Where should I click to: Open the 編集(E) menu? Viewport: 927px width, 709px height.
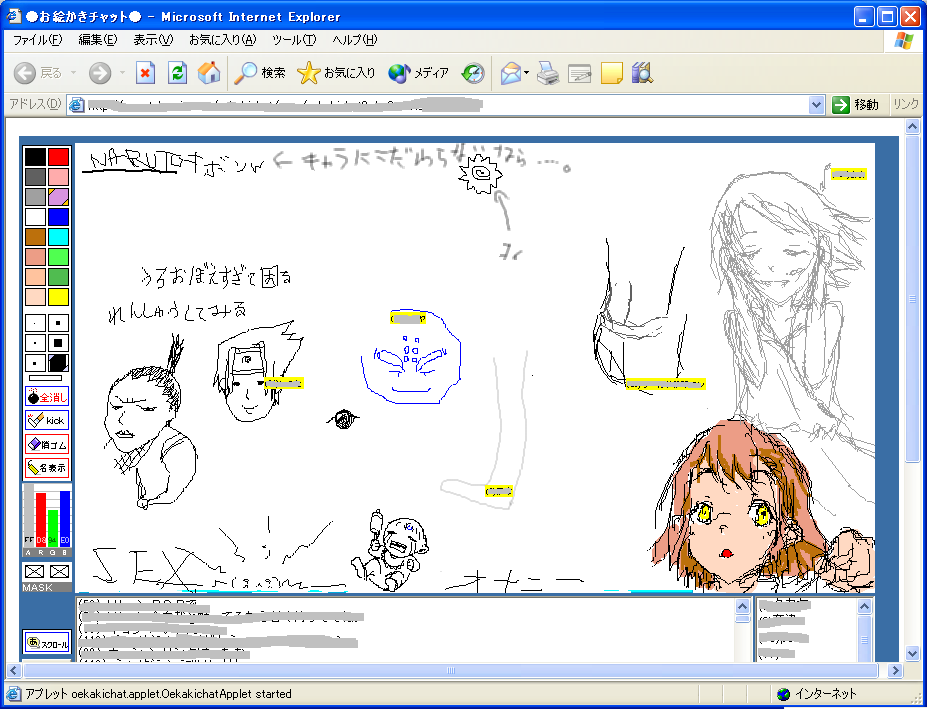pos(98,40)
